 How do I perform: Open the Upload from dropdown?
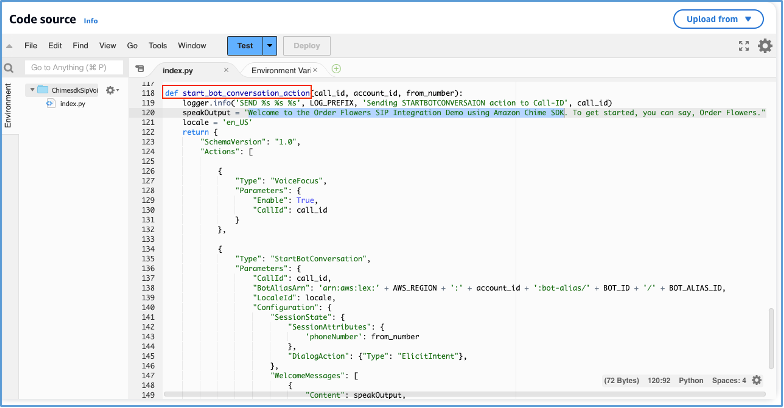[x=718, y=19]
